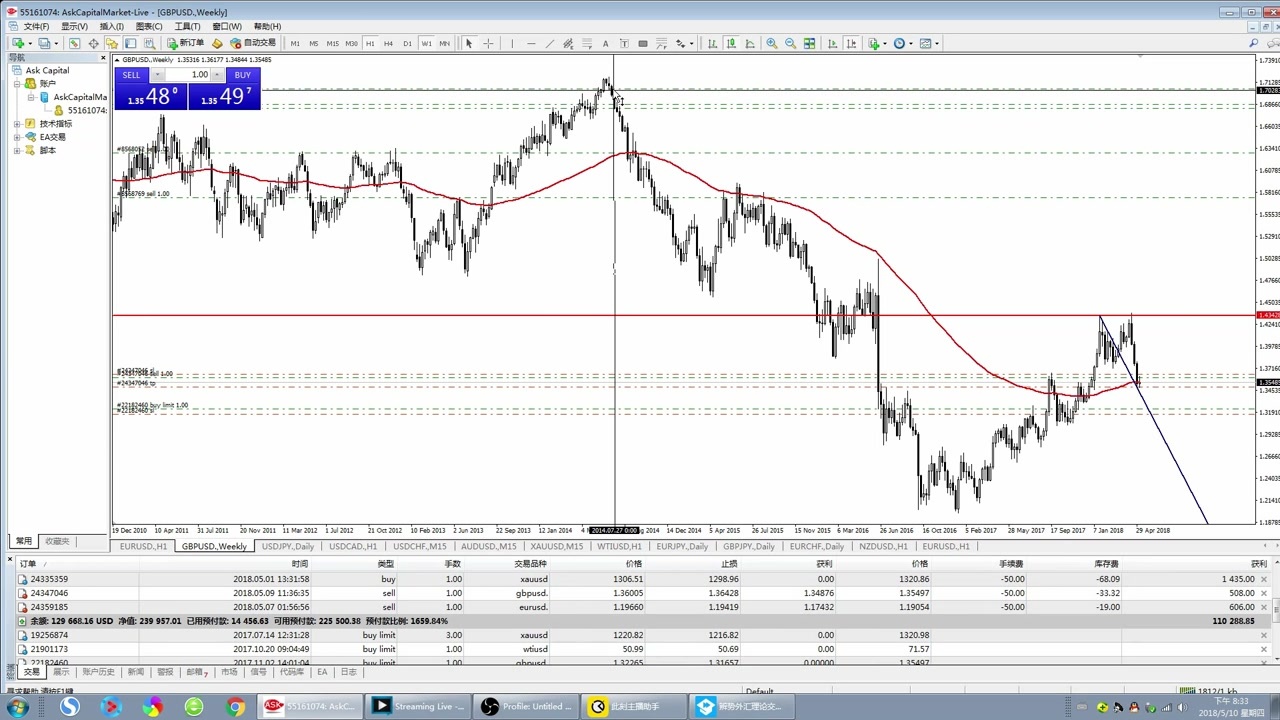Screen dimensions: 1280x720
Task: Switch chart to M1 timeframe
Action: pyautogui.click(x=295, y=43)
